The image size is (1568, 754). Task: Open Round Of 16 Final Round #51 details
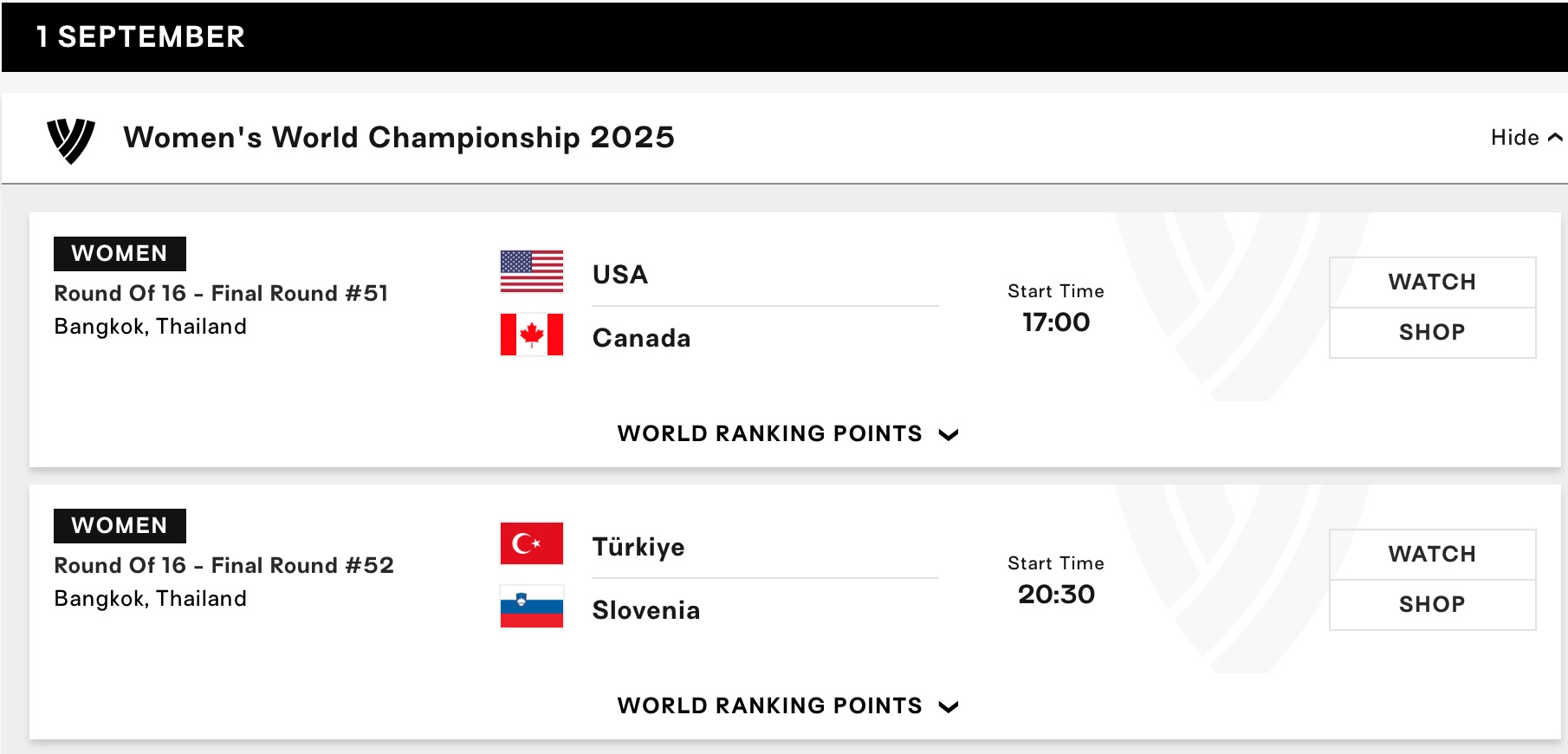(221, 294)
